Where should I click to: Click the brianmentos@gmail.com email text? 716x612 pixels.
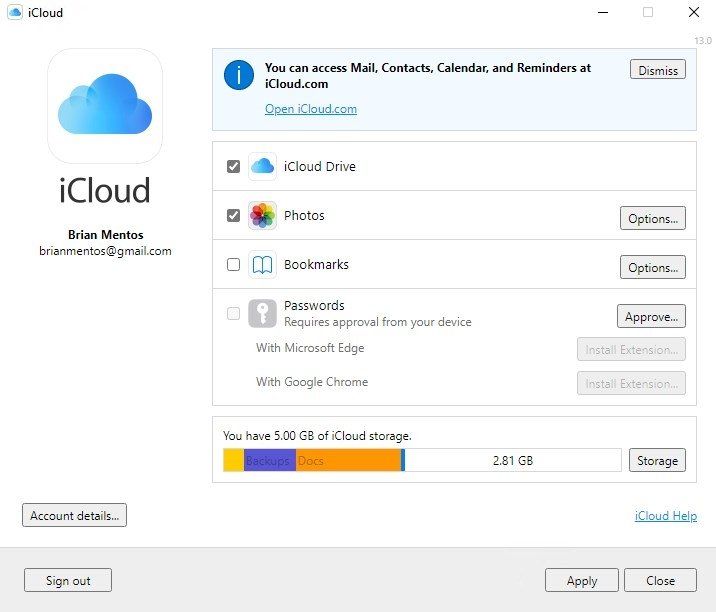coord(105,251)
